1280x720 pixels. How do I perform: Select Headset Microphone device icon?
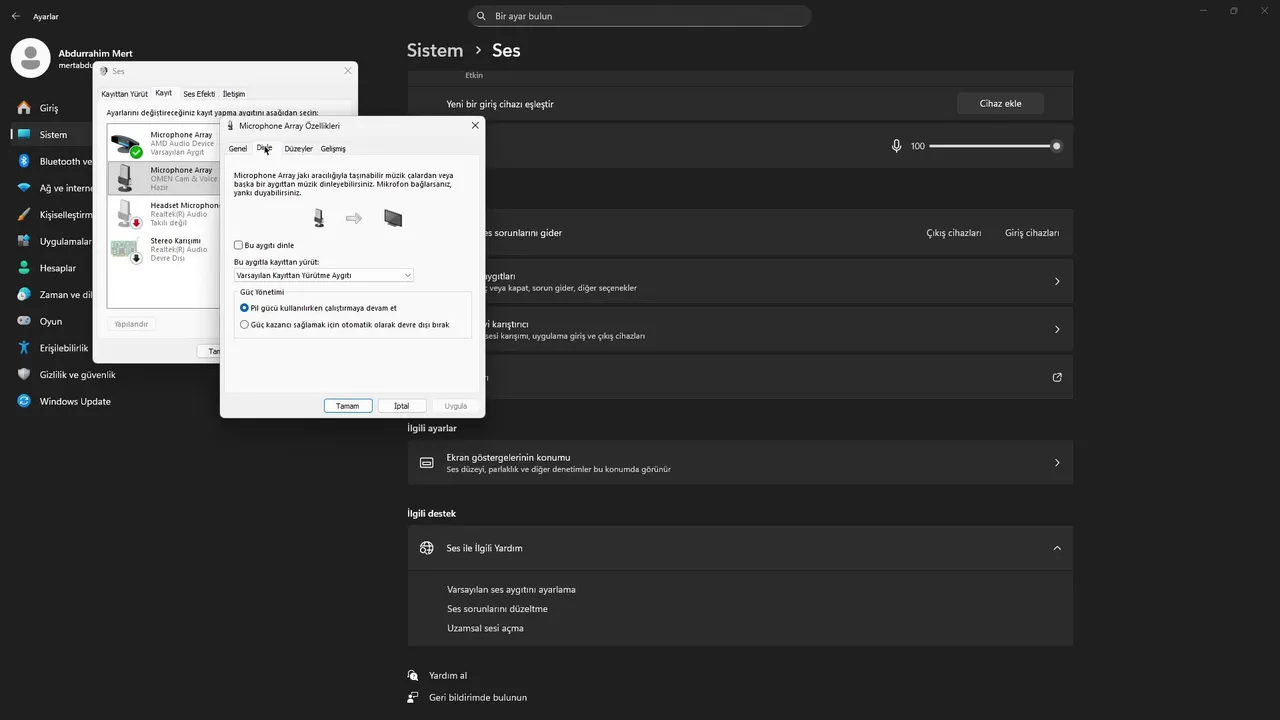126,214
